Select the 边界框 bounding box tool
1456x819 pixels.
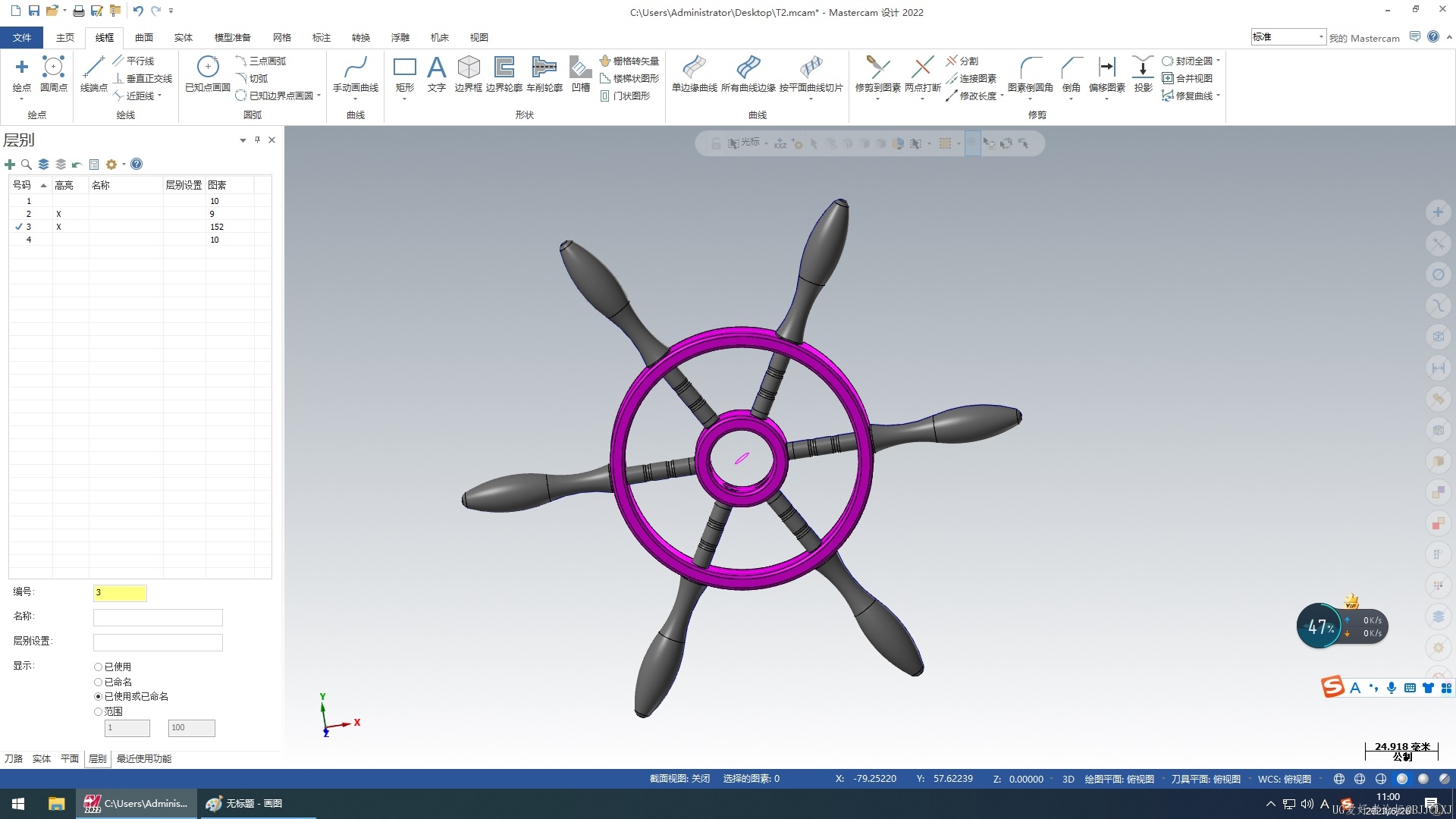click(469, 74)
